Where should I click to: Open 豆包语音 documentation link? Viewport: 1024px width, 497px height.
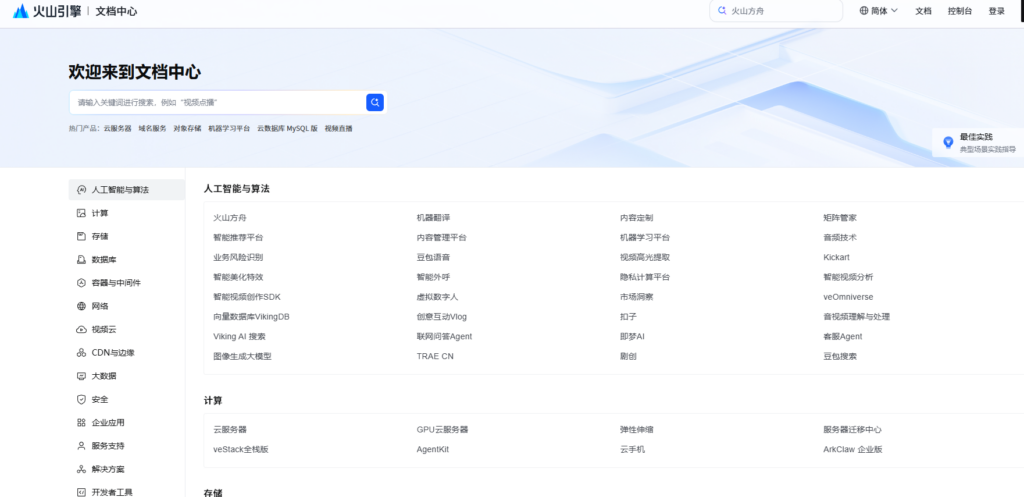[x=434, y=257]
